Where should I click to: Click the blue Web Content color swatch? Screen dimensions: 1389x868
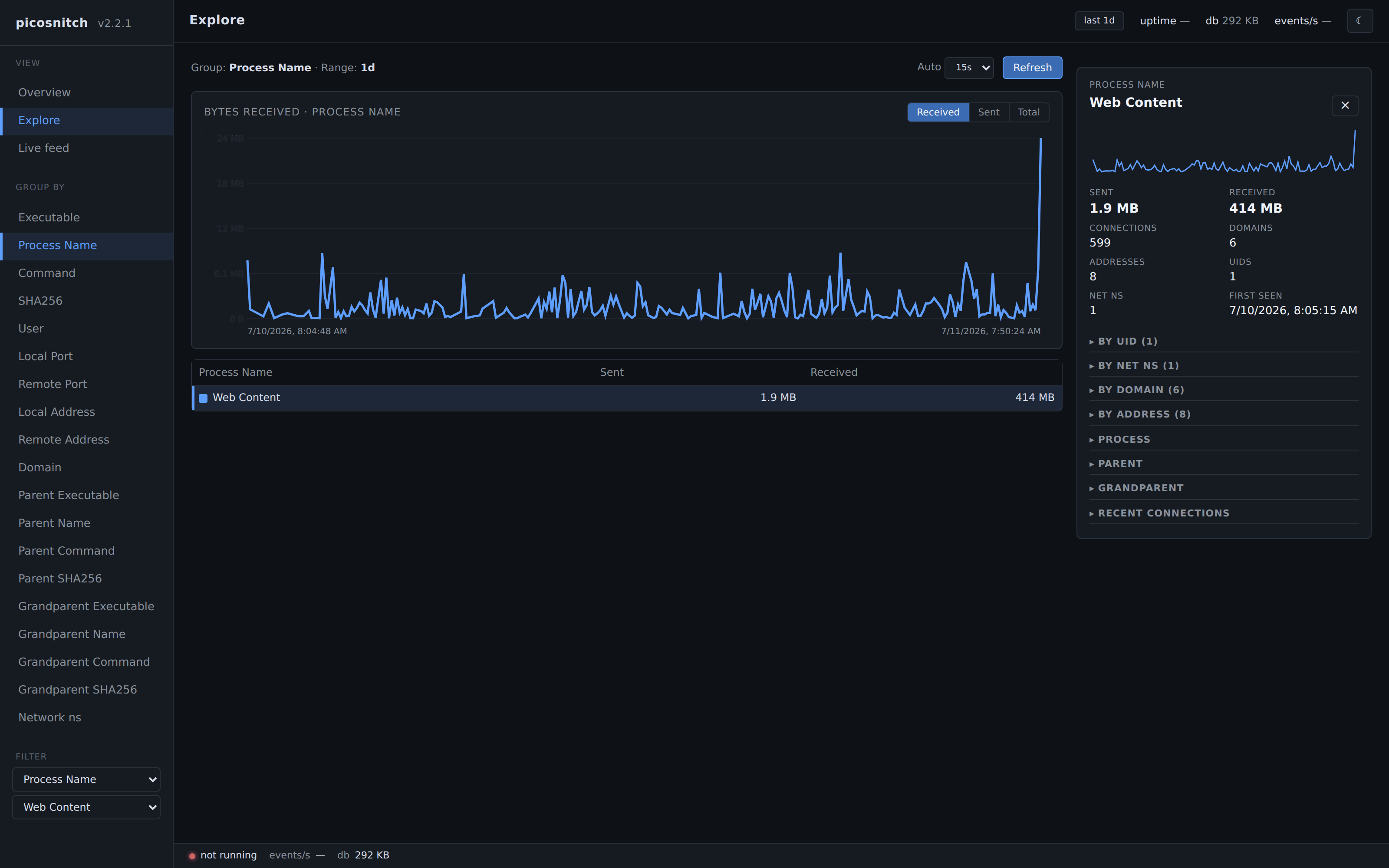point(203,398)
